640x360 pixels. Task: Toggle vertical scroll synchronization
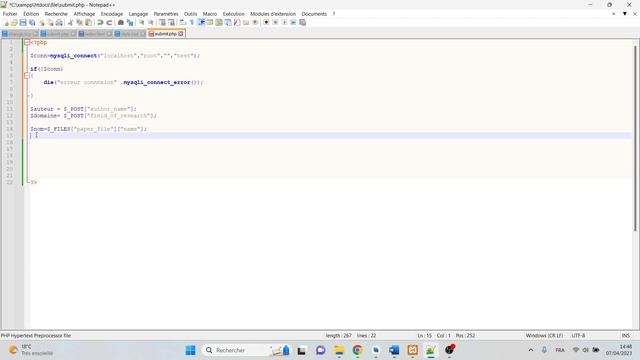coord(162,22)
